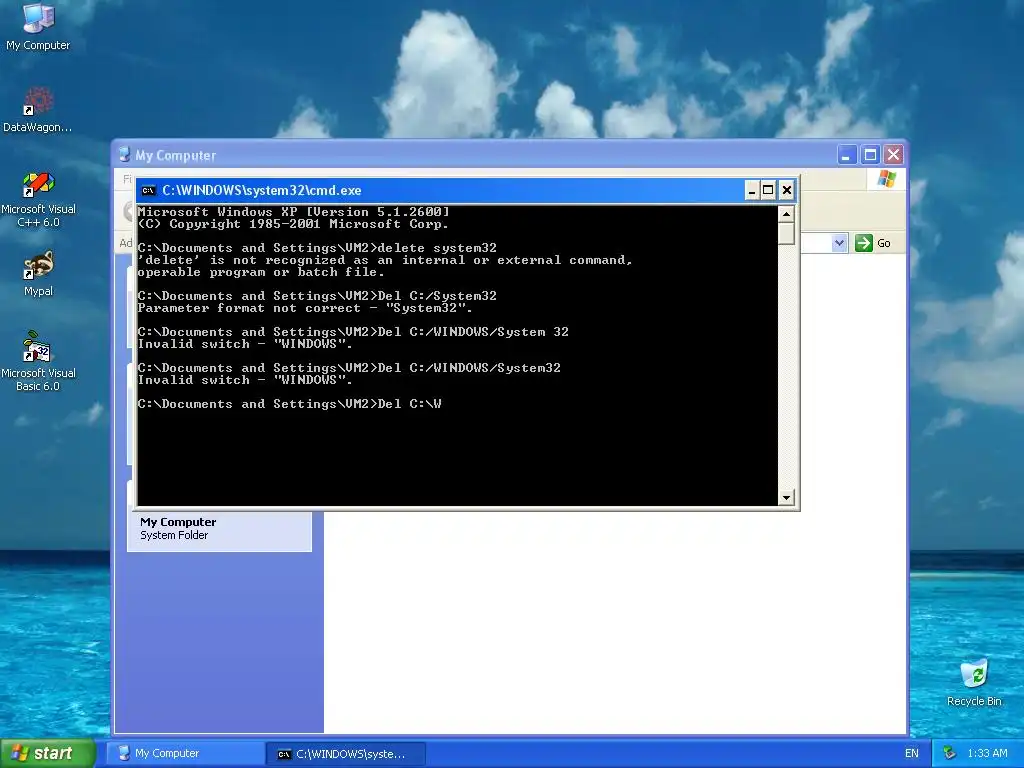
Task: Close the cmd.exe window
Action: coord(787,191)
